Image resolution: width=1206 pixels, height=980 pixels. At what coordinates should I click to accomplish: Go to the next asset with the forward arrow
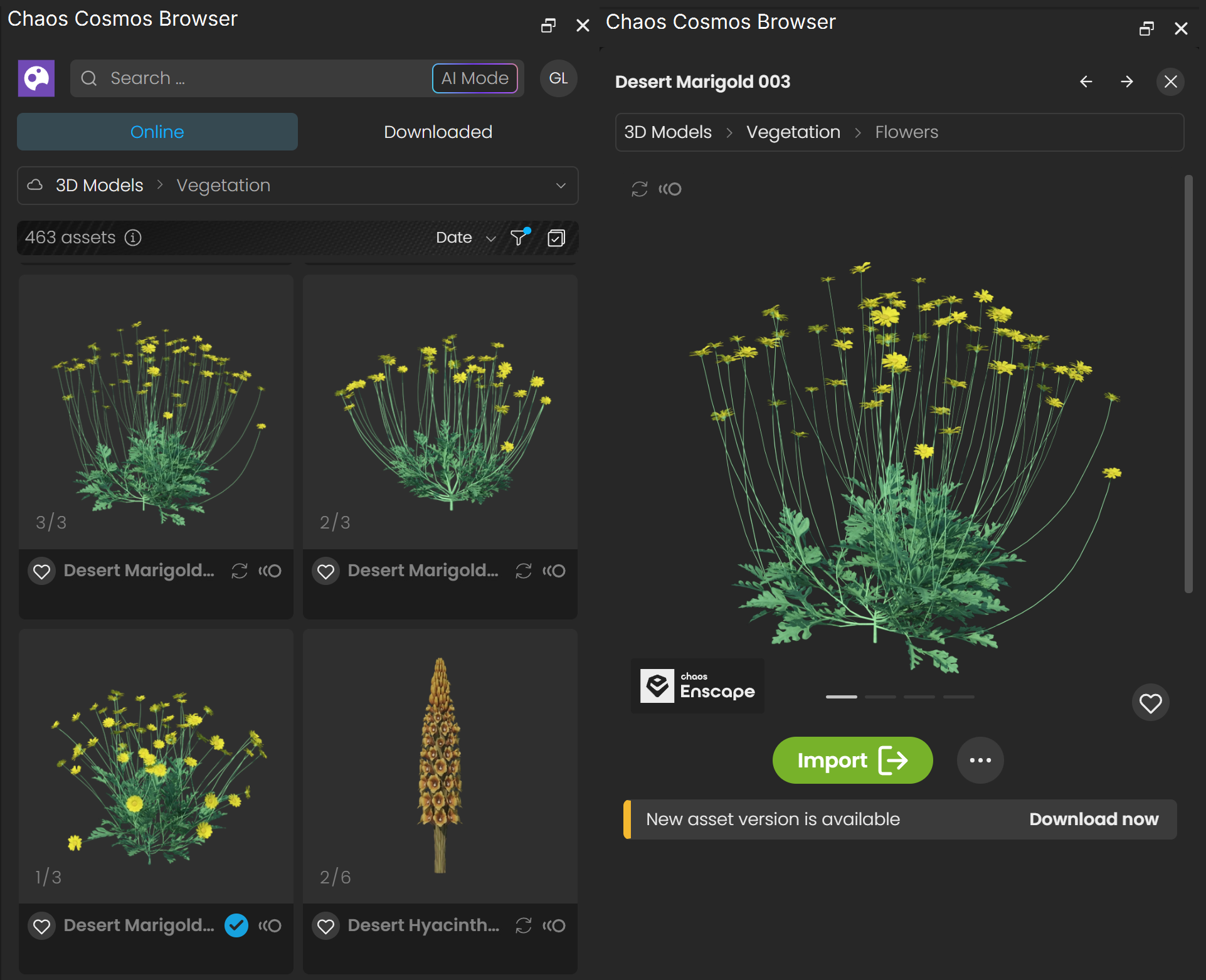pos(1127,82)
